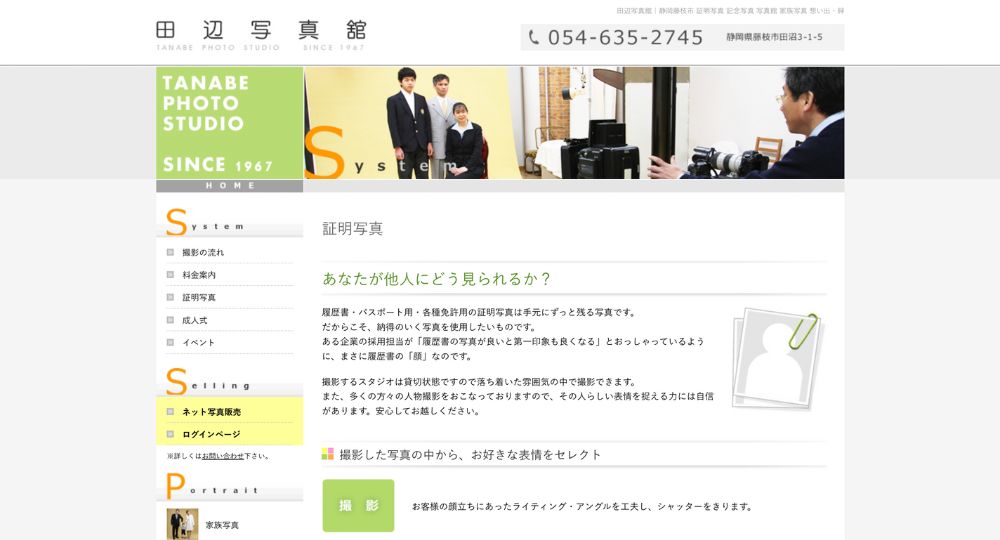Click the top-right site description tagline
The image size is (1000, 540).
point(730,11)
